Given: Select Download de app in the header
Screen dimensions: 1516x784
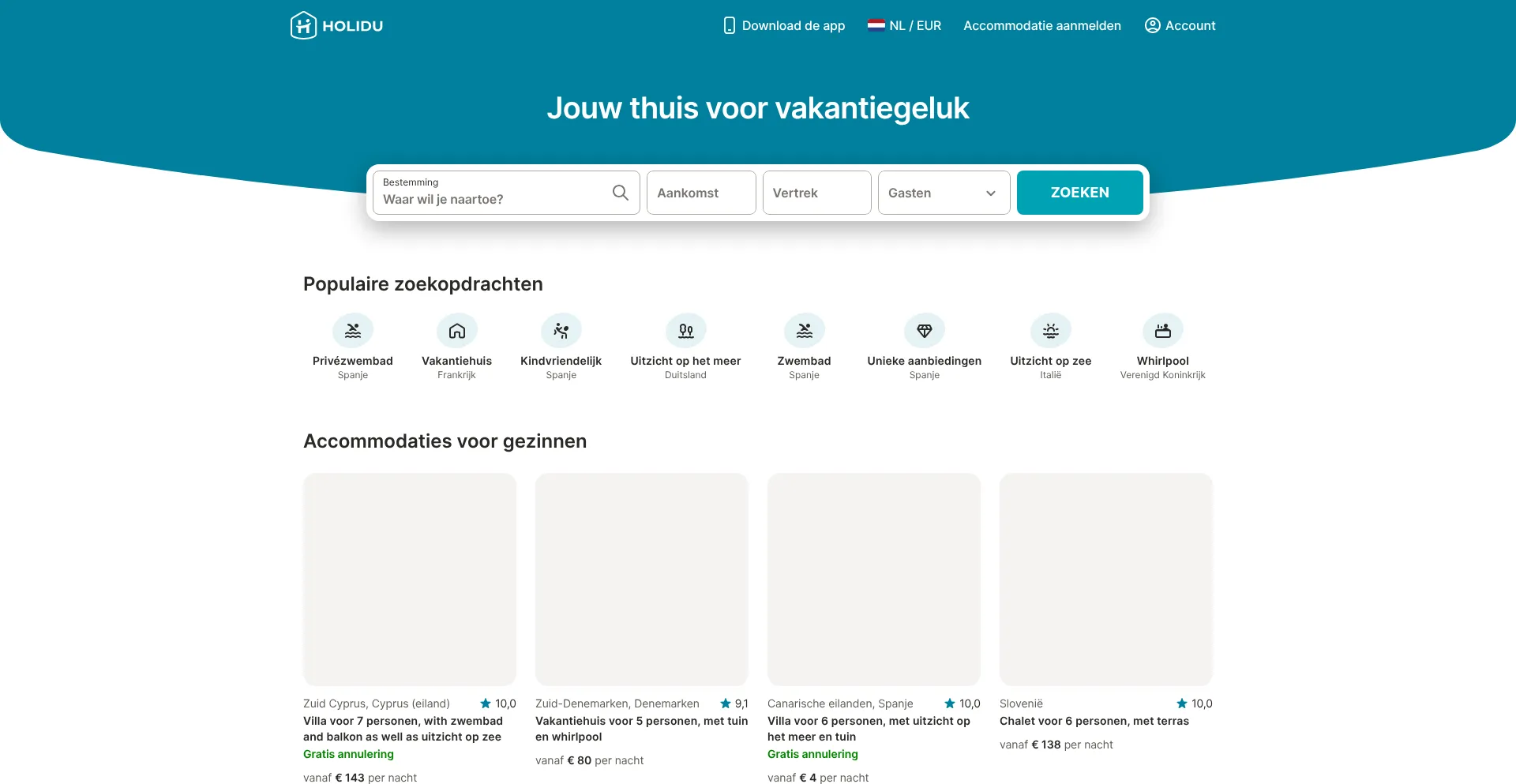Looking at the screenshot, I should (783, 25).
